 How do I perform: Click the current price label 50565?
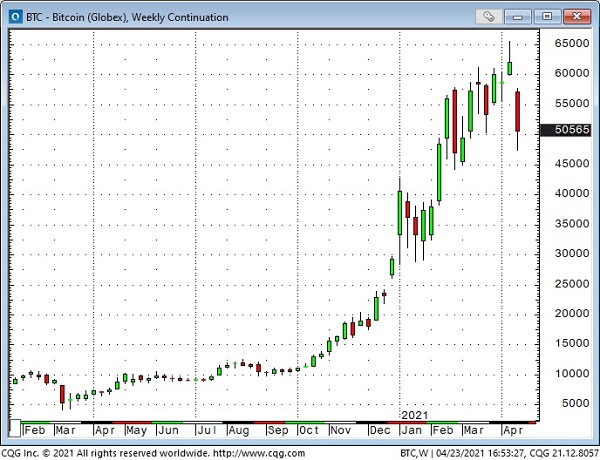(566, 130)
